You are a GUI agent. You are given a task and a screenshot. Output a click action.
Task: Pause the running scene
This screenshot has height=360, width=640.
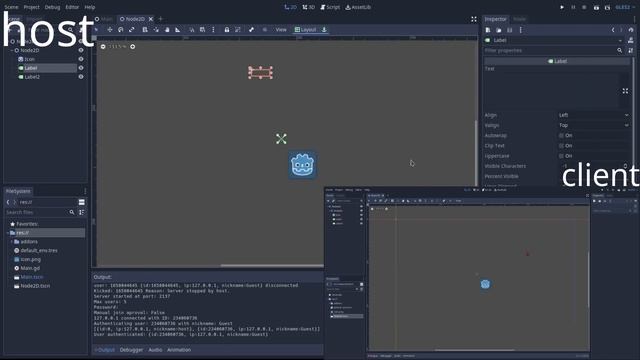pos(573,7)
